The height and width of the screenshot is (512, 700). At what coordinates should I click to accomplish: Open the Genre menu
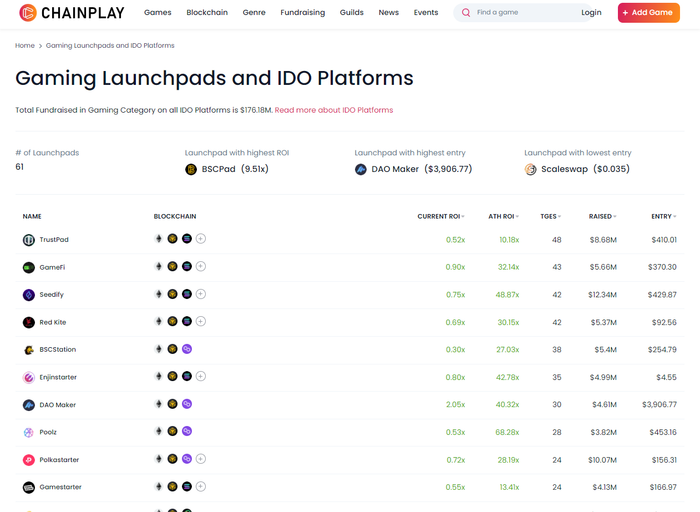click(254, 12)
